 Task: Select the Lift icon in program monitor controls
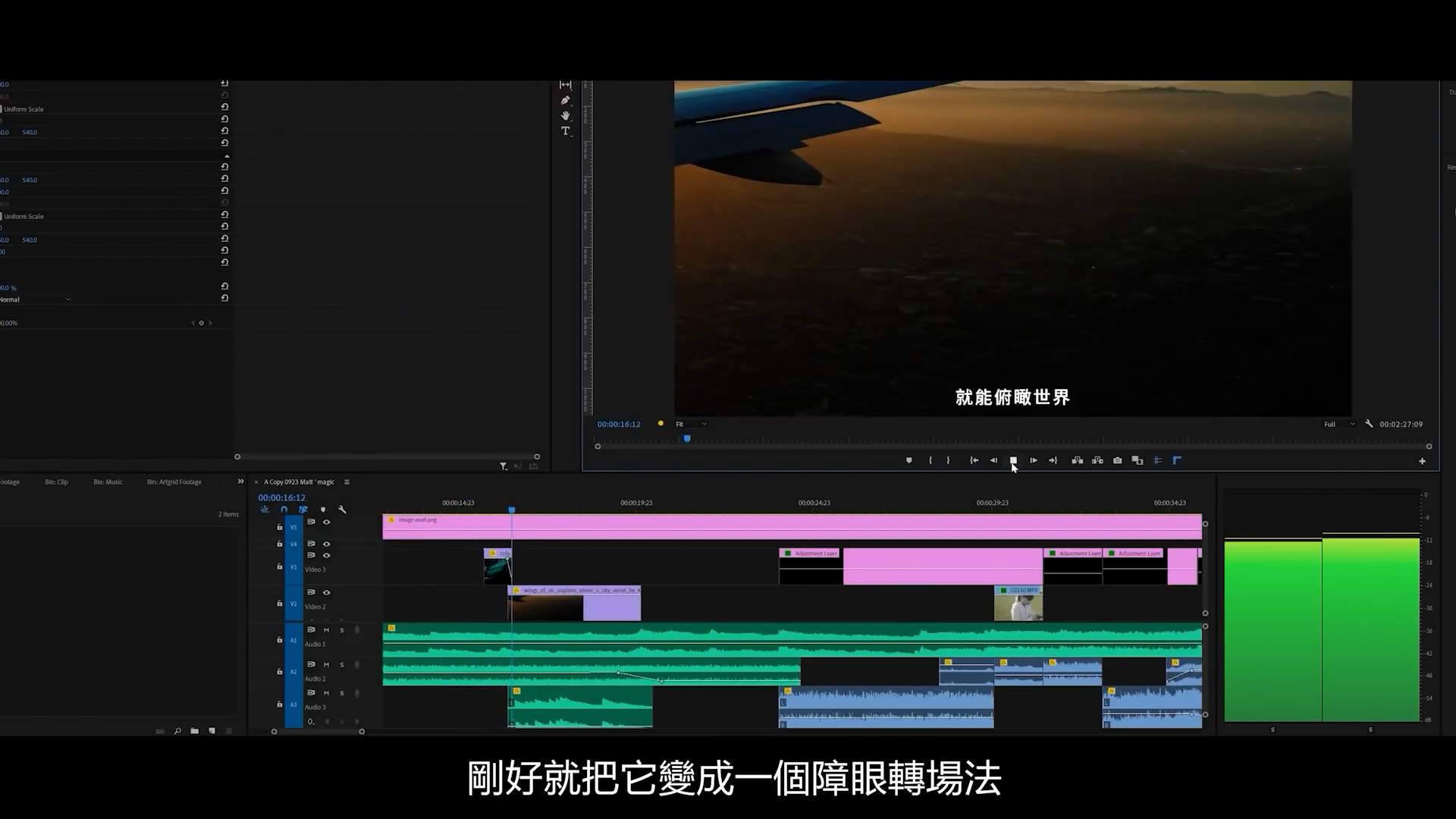pyautogui.click(x=1077, y=460)
